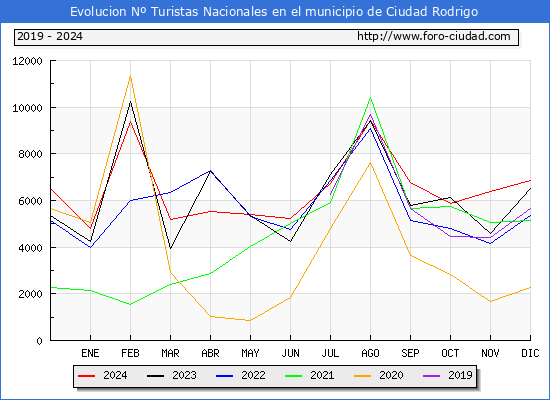Screen dimensions: 550x400
Task: Select the green 2021 legend swatch
Action: (x=294, y=376)
